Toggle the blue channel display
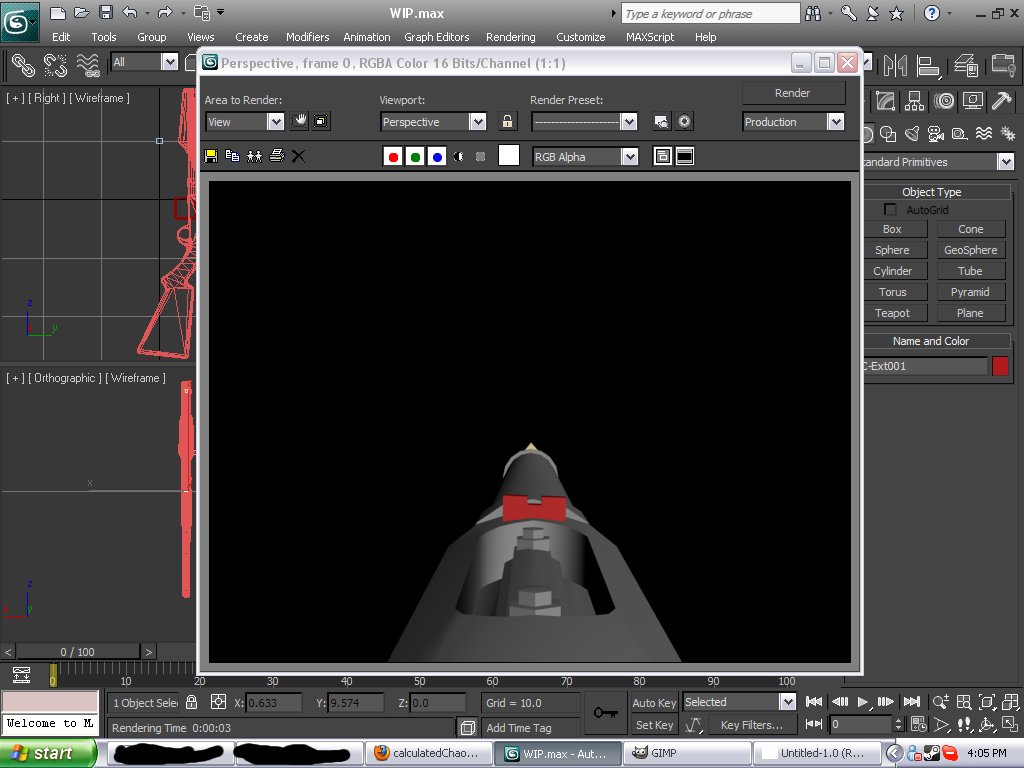Viewport: 1024px width, 768px height. (x=437, y=157)
